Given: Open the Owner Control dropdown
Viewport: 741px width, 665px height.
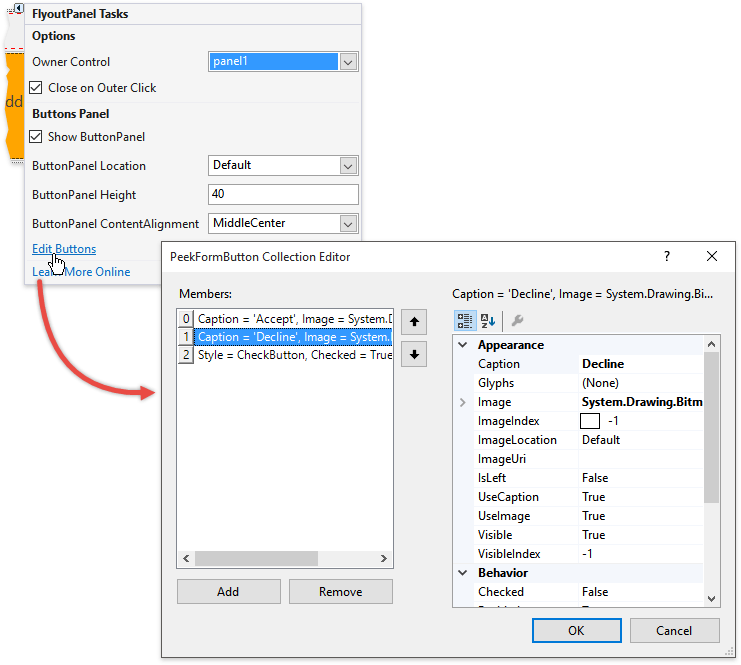Looking at the screenshot, I should (348, 62).
